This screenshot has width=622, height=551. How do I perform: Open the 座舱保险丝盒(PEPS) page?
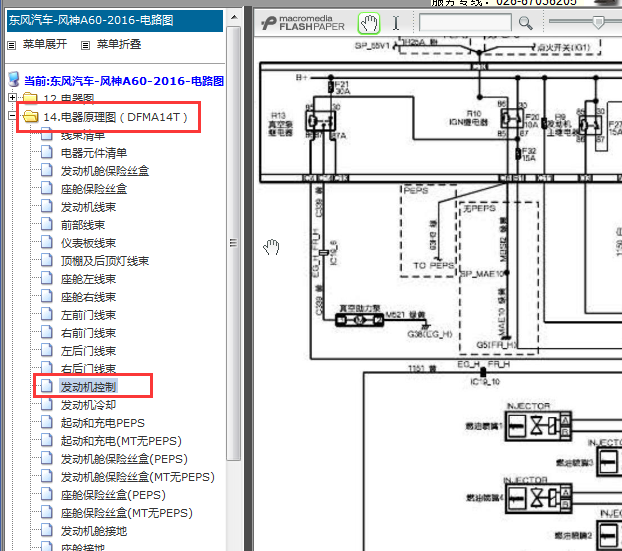click(113, 495)
